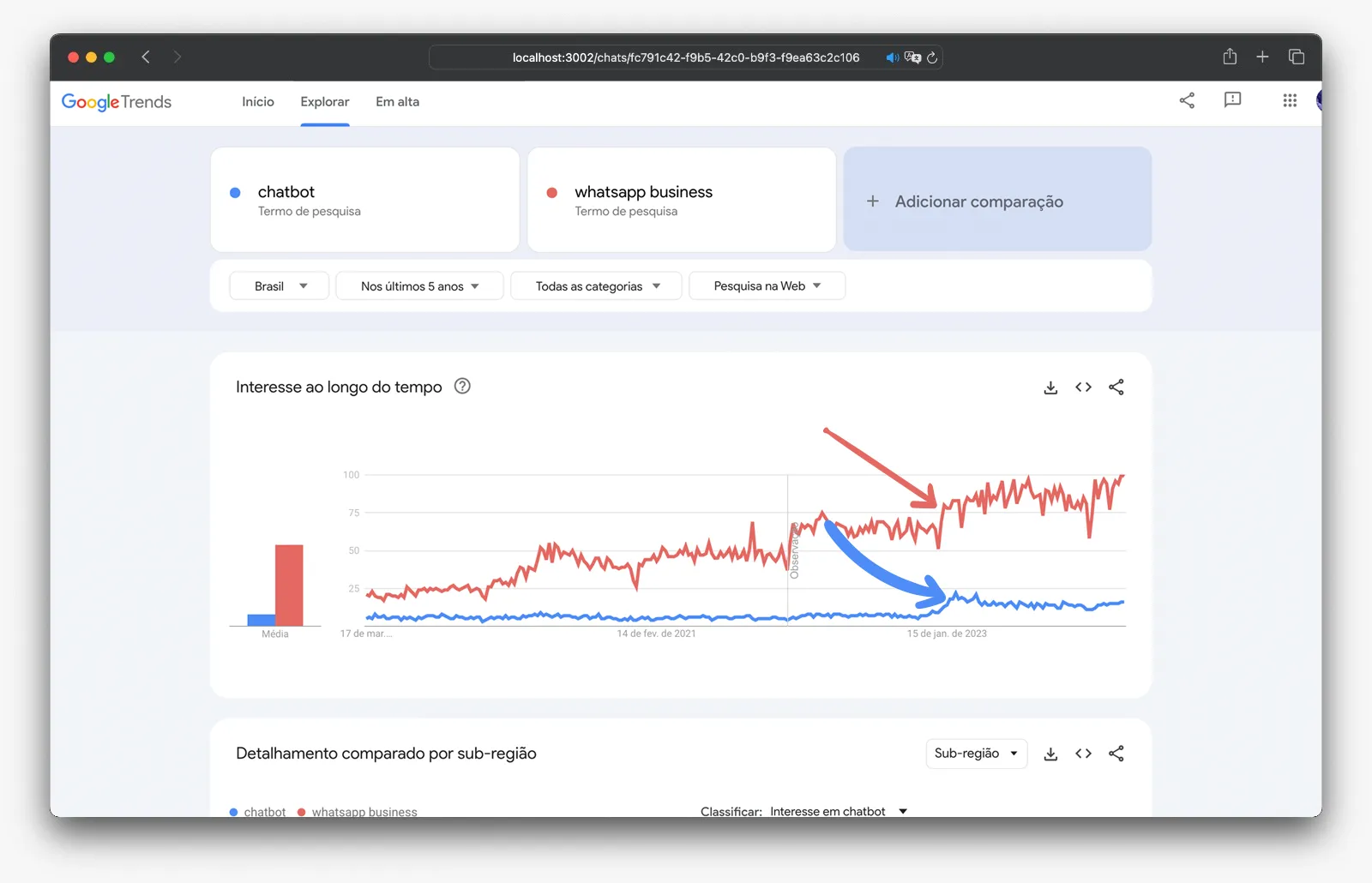Screen dimensions: 1372x883
Task: Send feedback using the header feedback icon
Action: point(1232,100)
